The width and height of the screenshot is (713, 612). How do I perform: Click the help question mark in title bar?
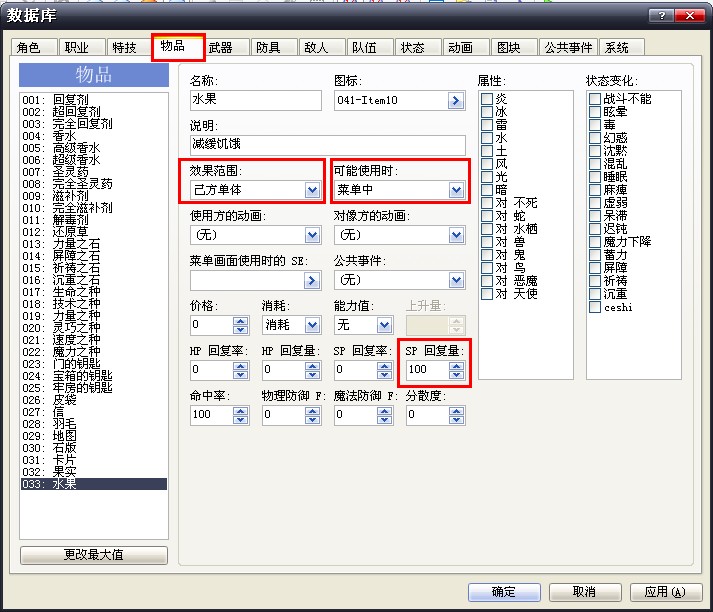click(x=662, y=15)
